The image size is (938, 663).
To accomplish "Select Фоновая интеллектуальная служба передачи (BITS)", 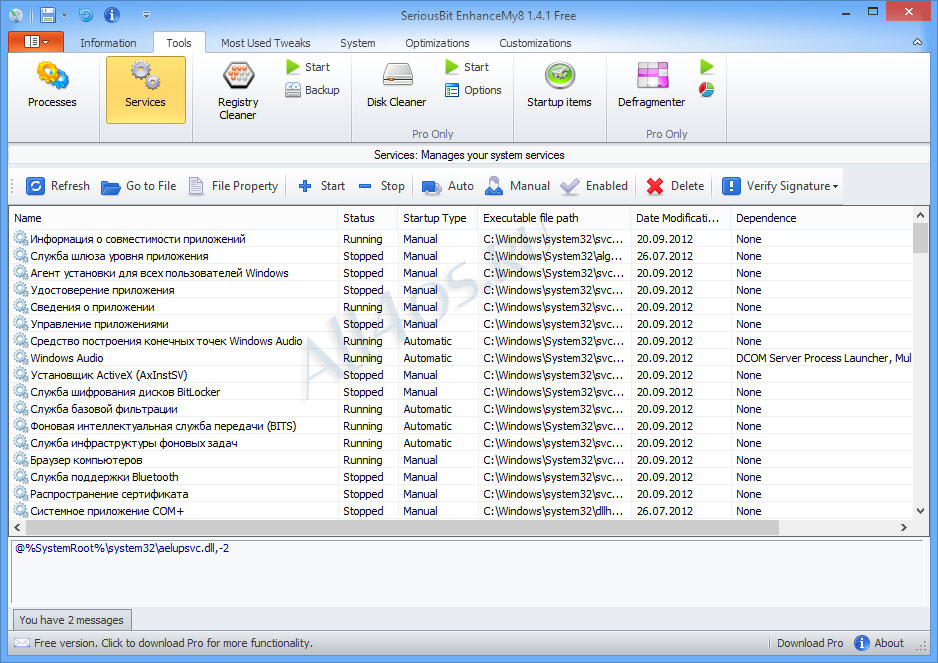I will click(462, 426).
